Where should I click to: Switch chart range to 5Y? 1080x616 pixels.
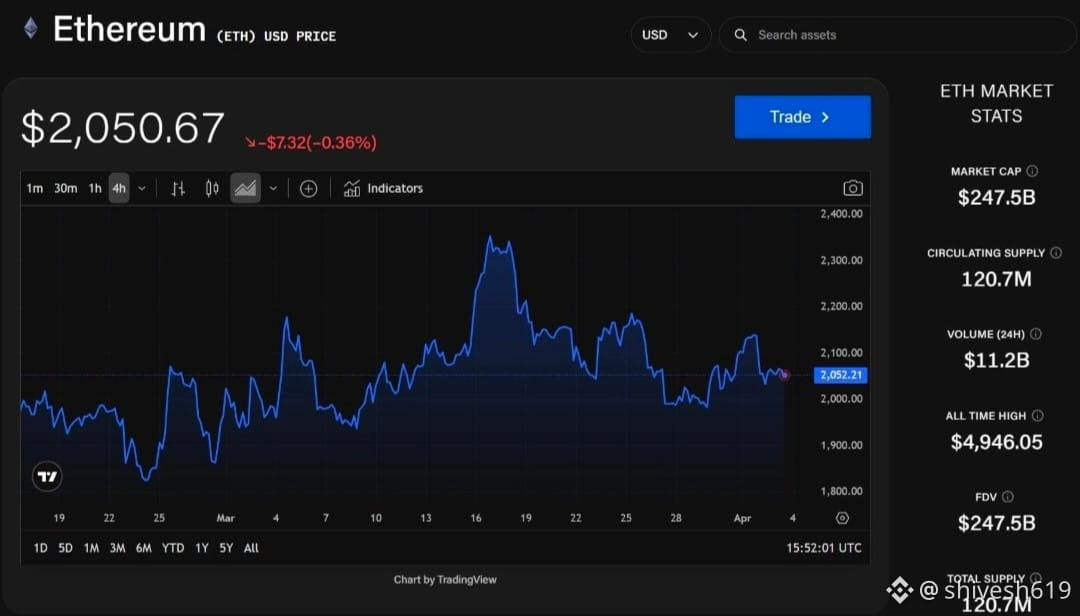[x=226, y=548]
